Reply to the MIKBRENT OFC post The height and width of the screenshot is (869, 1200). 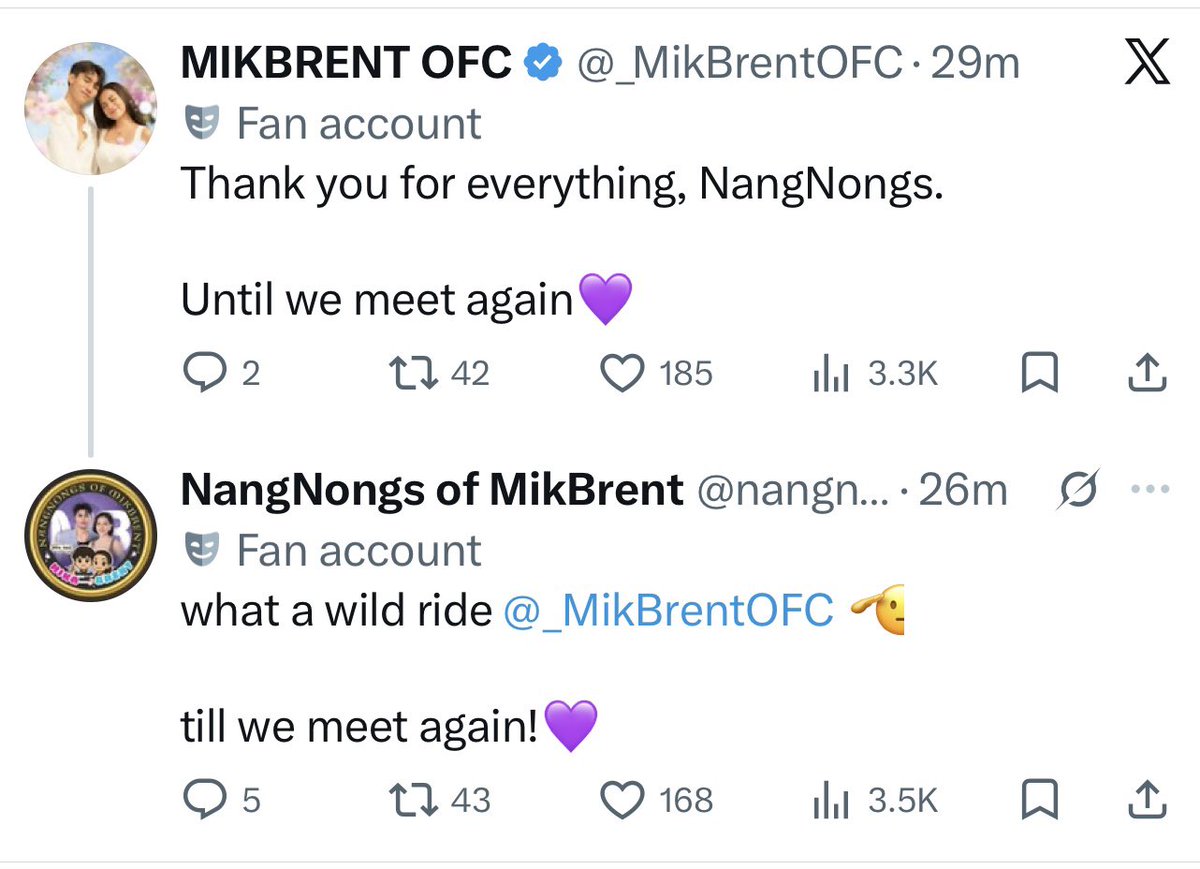tap(207, 373)
